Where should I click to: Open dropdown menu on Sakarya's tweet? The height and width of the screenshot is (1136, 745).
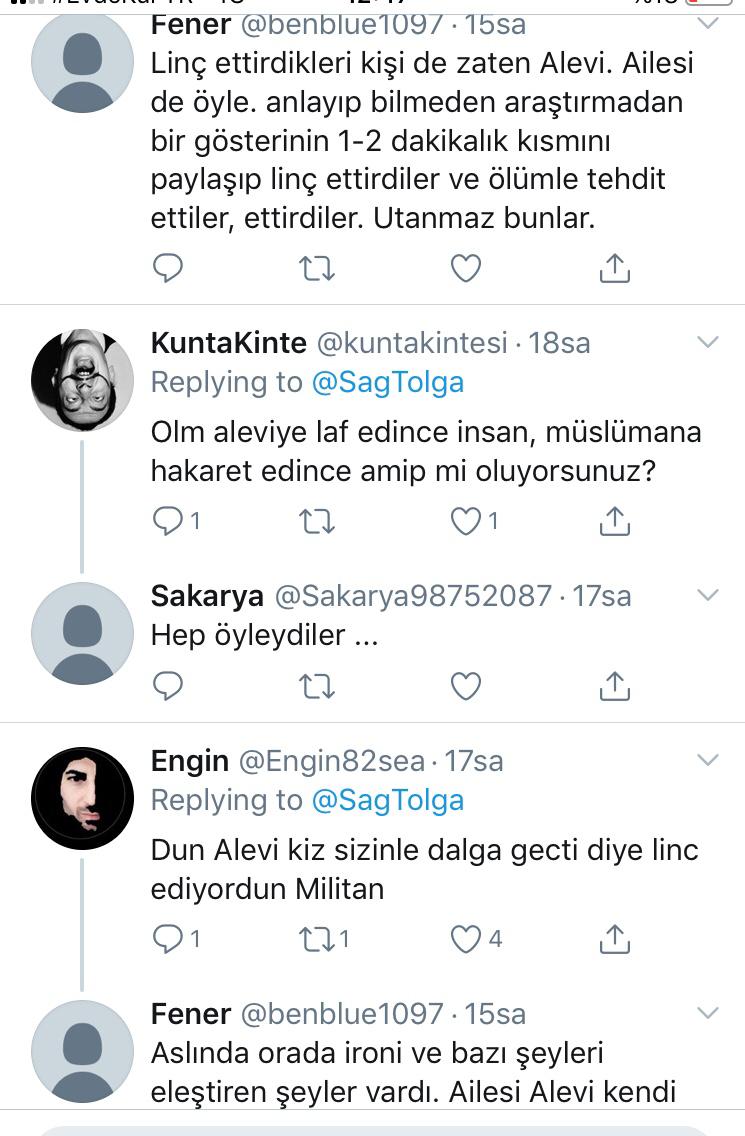pyautogui.click(x=707, y=595)
